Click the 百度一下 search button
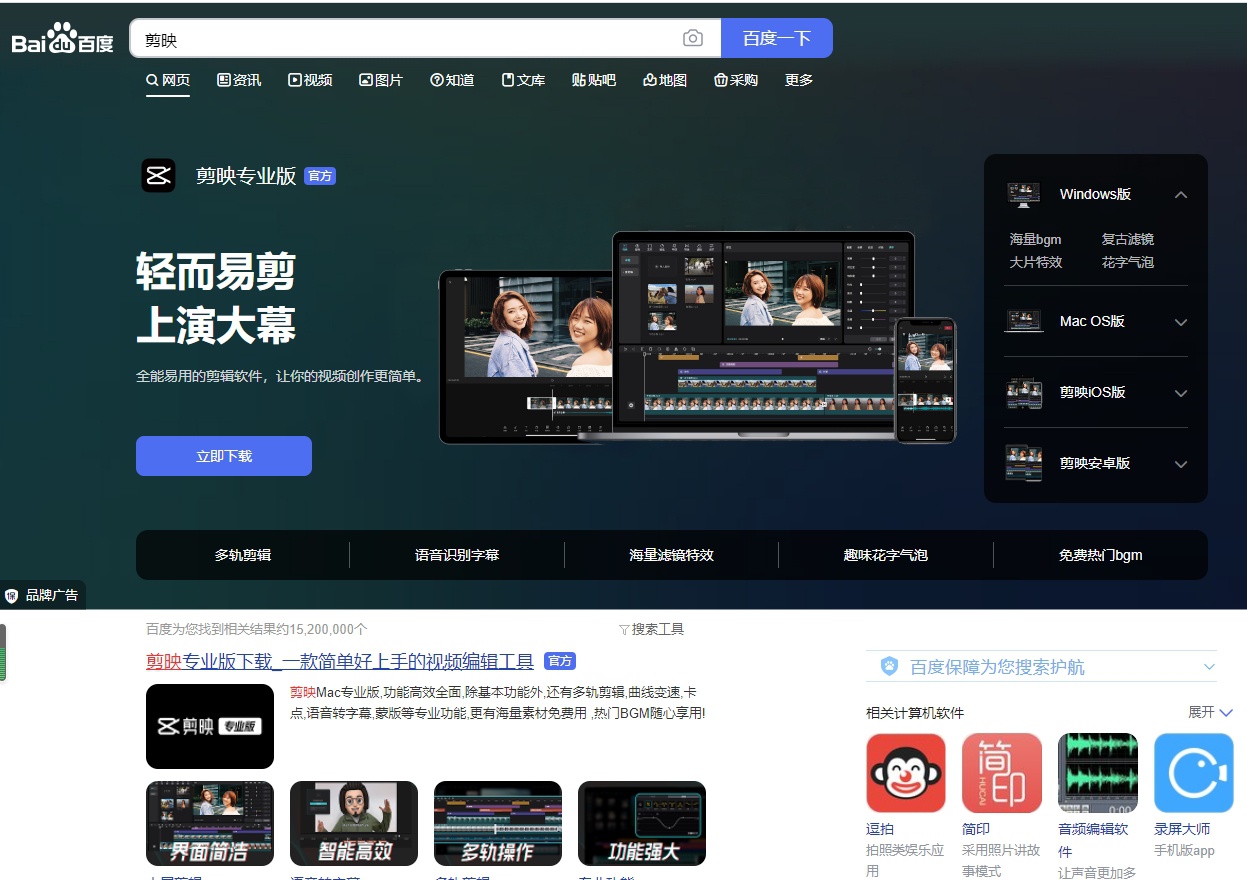The image size is (1247, 880). [x=777, y=38]
